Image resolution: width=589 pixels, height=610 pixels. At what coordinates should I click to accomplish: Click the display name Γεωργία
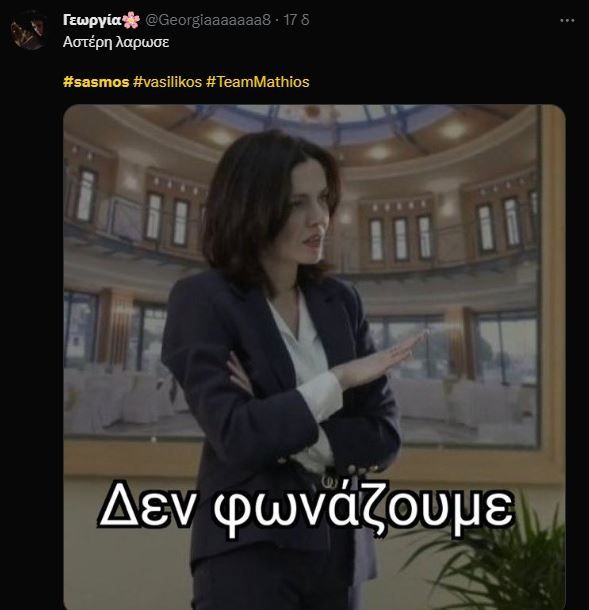coord(92,20)
